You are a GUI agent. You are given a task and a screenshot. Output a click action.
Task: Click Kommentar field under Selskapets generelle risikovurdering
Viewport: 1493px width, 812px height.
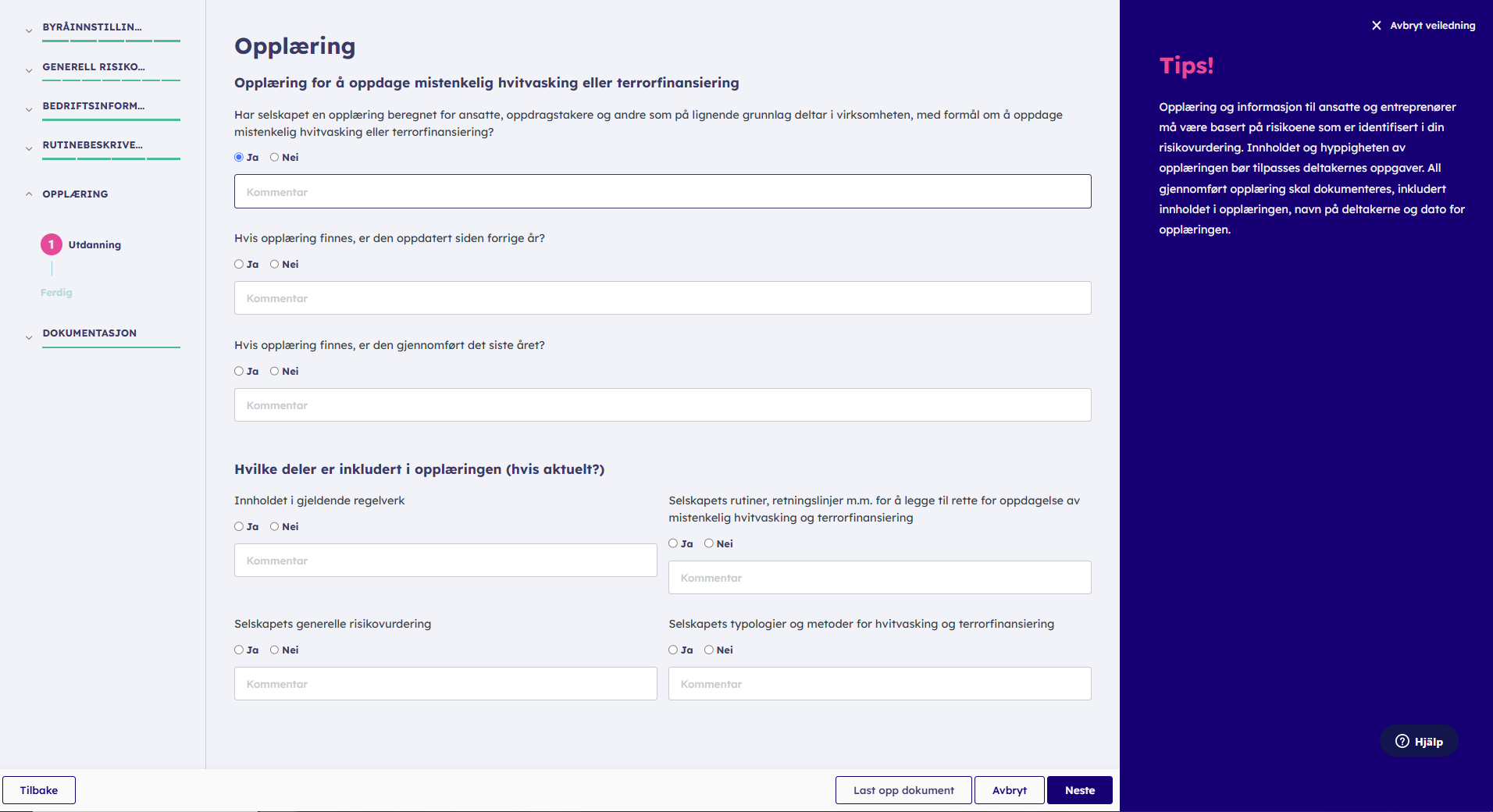coord(446,684)
